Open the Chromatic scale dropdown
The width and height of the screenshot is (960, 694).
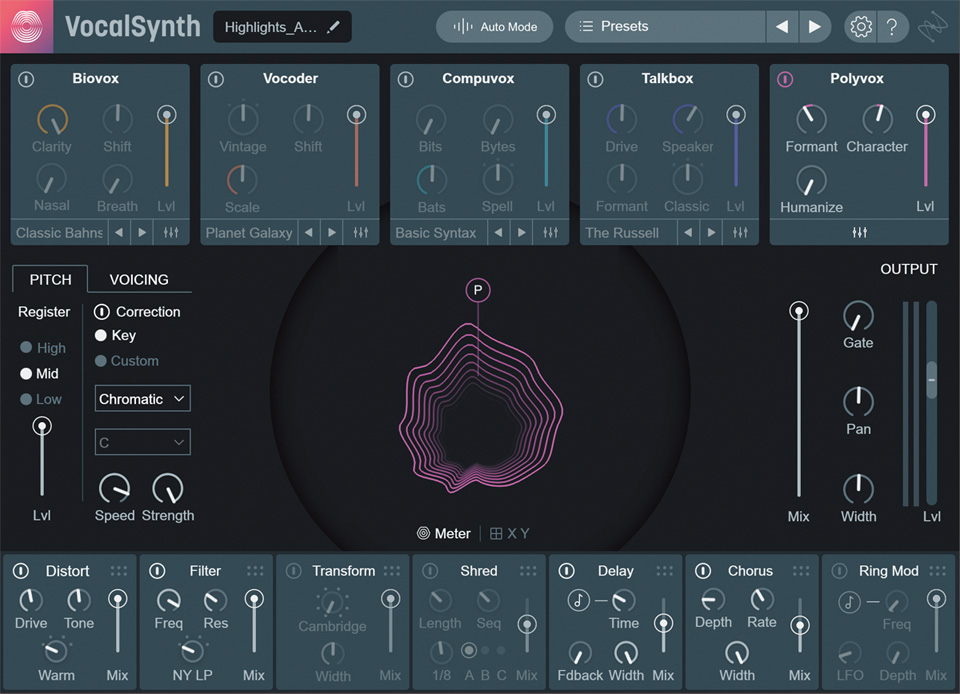pos(142,399)
